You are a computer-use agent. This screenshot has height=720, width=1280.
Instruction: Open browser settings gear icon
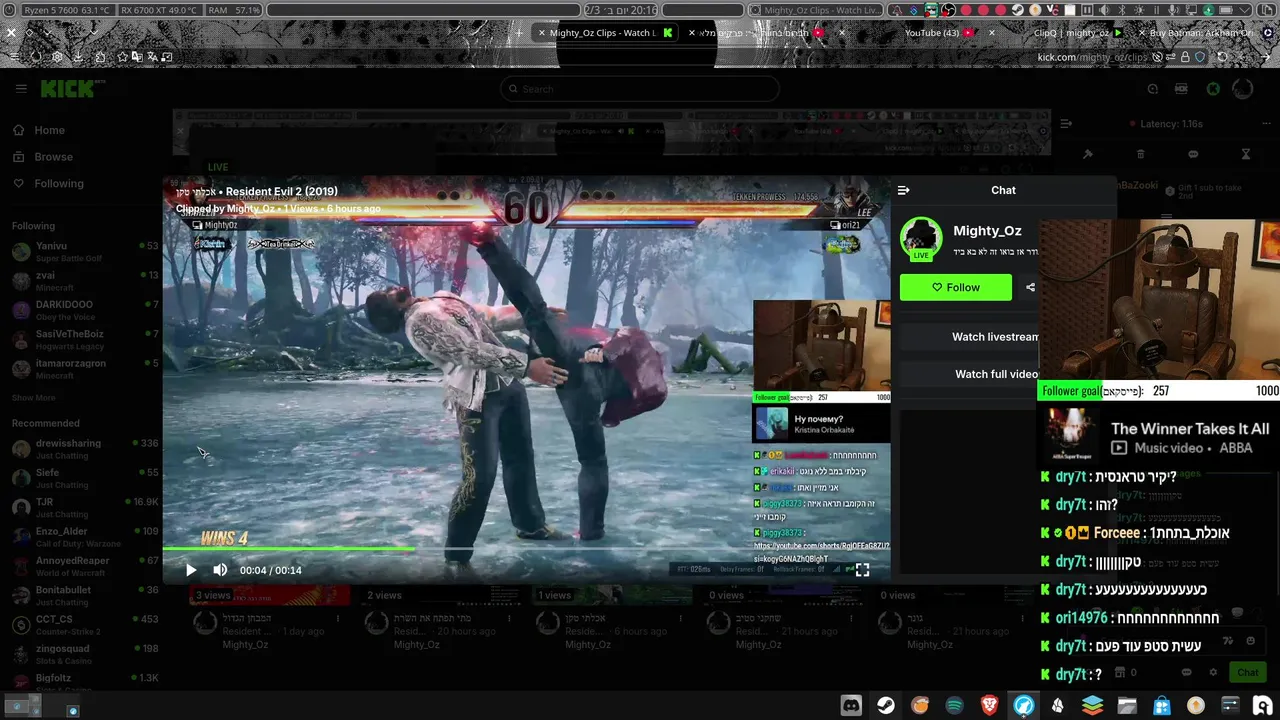[x=57, y=57]
